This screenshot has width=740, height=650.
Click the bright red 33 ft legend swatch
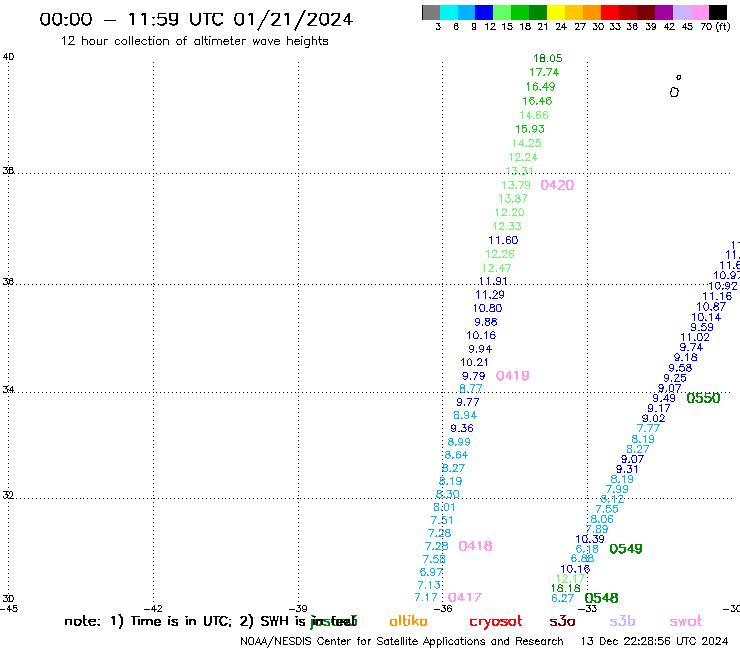tap(610, 12)
